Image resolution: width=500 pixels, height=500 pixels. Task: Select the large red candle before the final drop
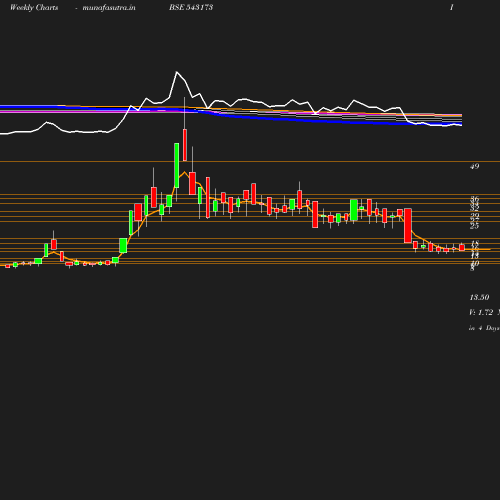pyautogui.click(x=408, y=226)
